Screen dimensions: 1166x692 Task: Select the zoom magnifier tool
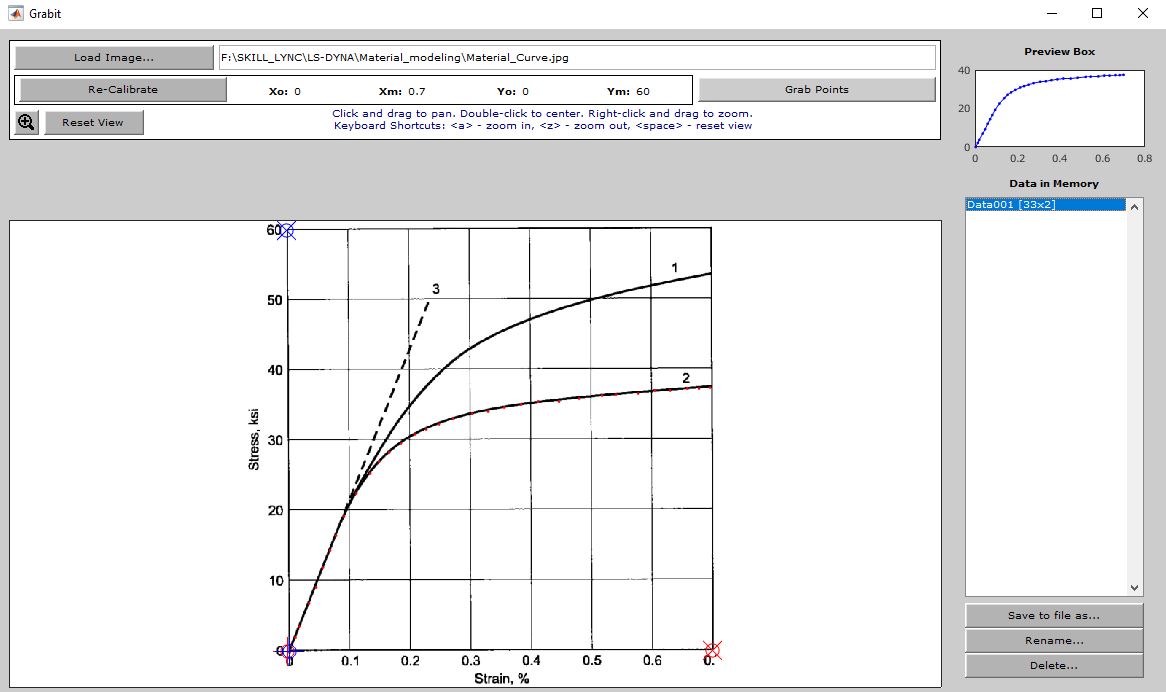point(25,122)
